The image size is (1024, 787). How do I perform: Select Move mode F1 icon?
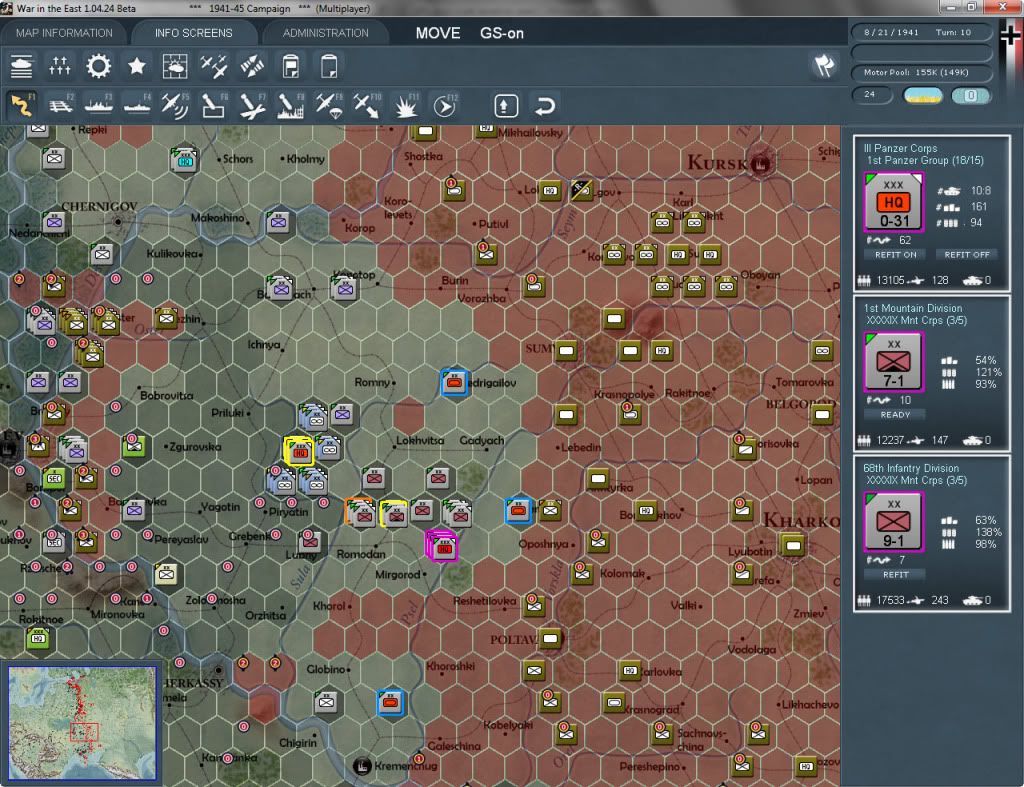point(22,105)
